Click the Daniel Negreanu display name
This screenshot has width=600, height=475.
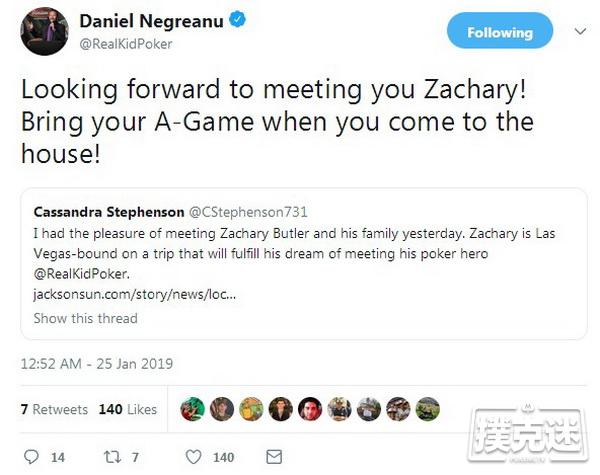[x=152, y=21]
